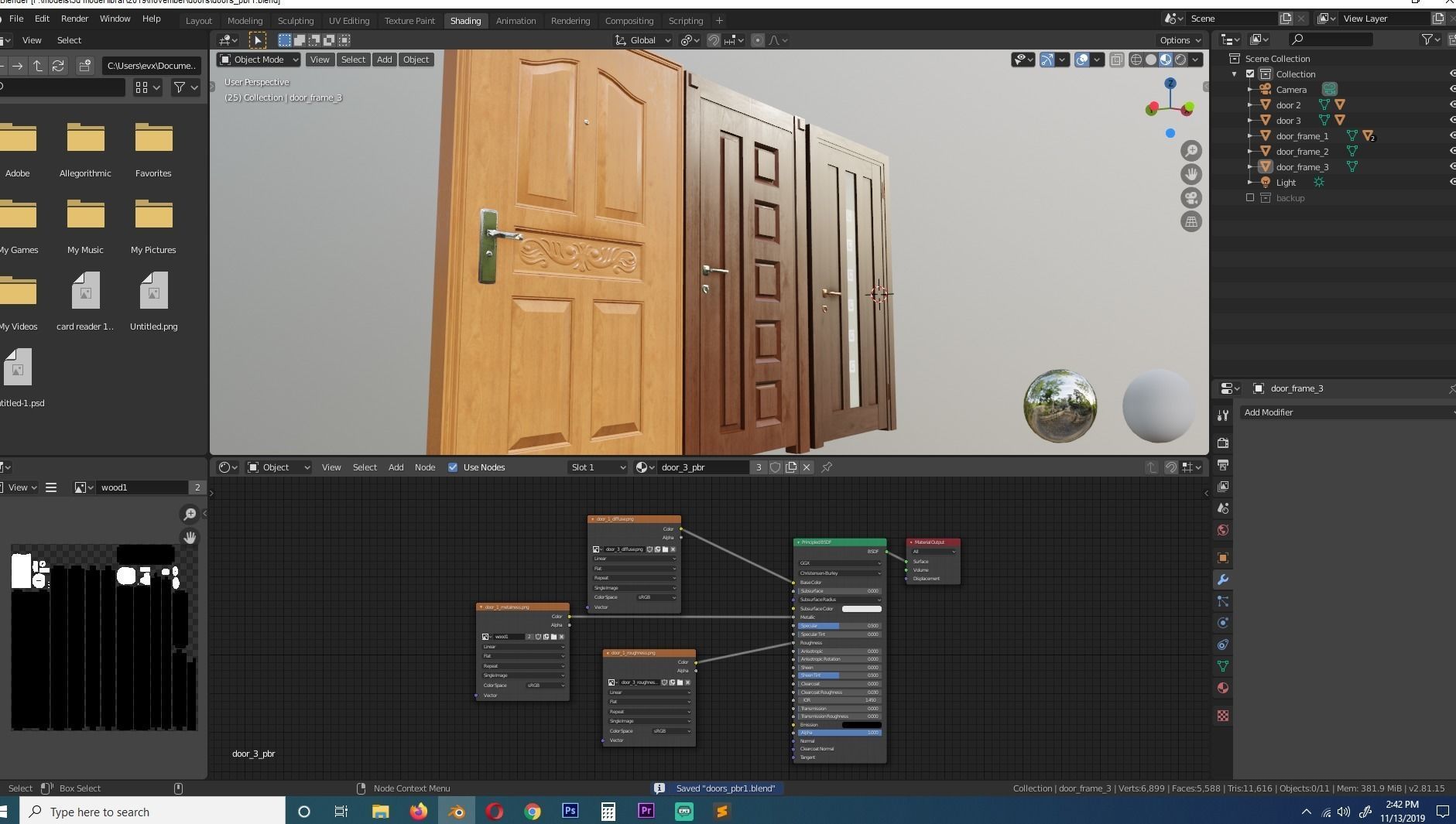Pin the node editor material
Screen dimensions: 1456x824
tap(827, 467)
